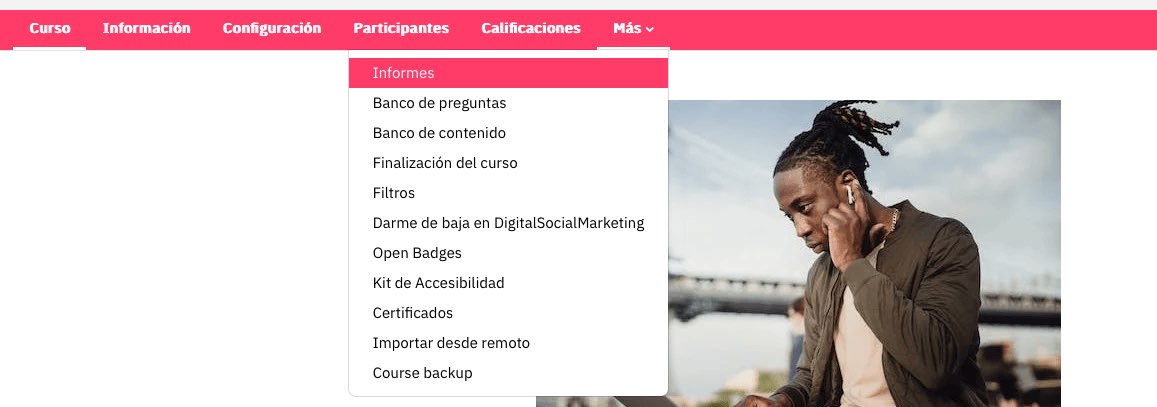Open the Calificaciones tab
1157x407 pixels.
tap(531, 29)
